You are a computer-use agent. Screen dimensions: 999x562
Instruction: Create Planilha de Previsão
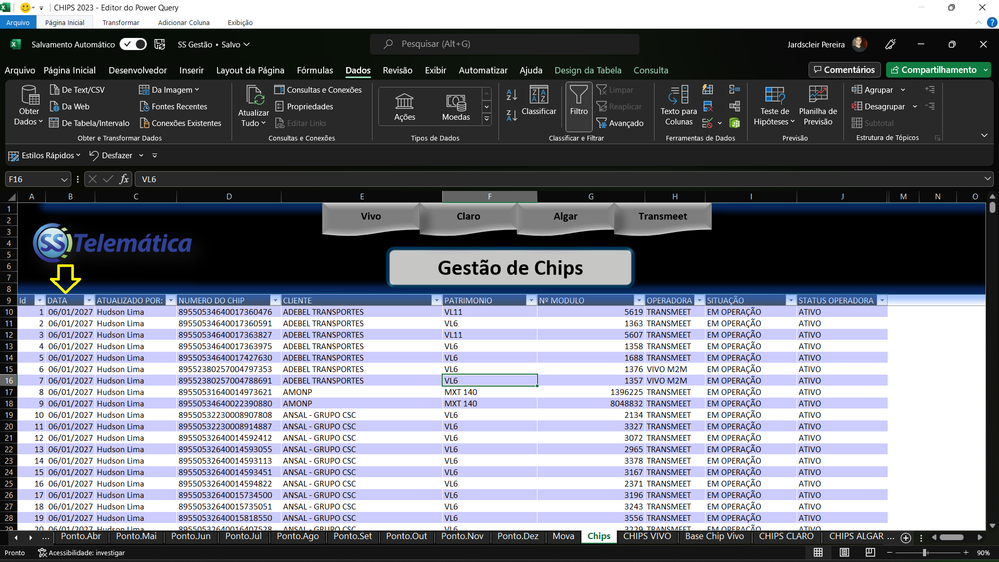coord(818,106)
